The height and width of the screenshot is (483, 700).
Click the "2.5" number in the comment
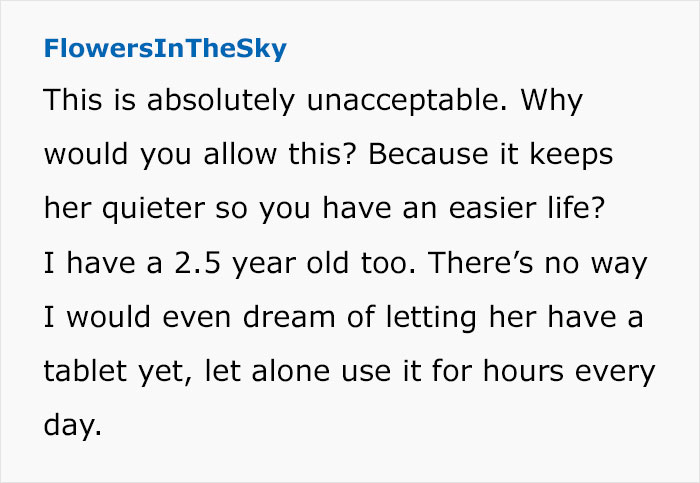[x=197, y=263]
